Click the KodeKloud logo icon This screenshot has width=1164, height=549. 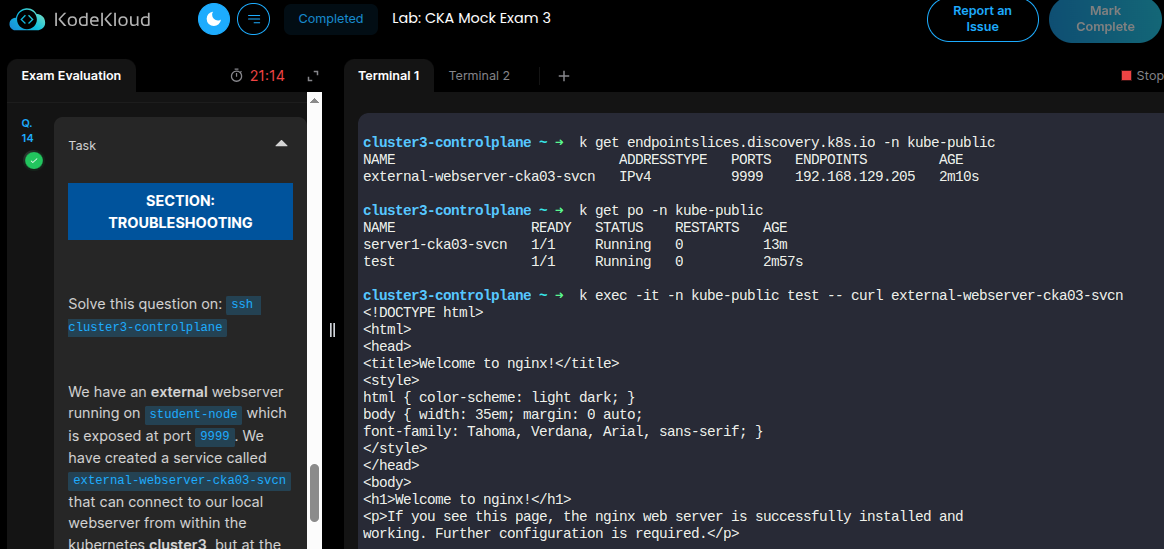[27, 19]
